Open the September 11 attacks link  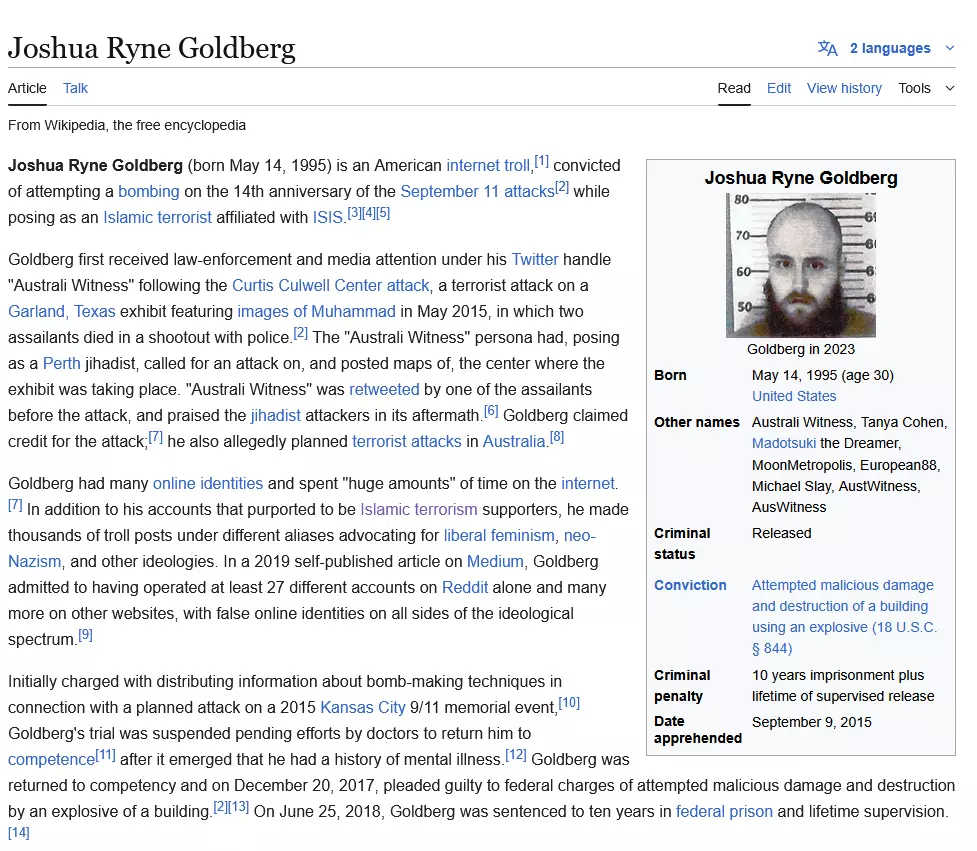(x=477, y=191)
